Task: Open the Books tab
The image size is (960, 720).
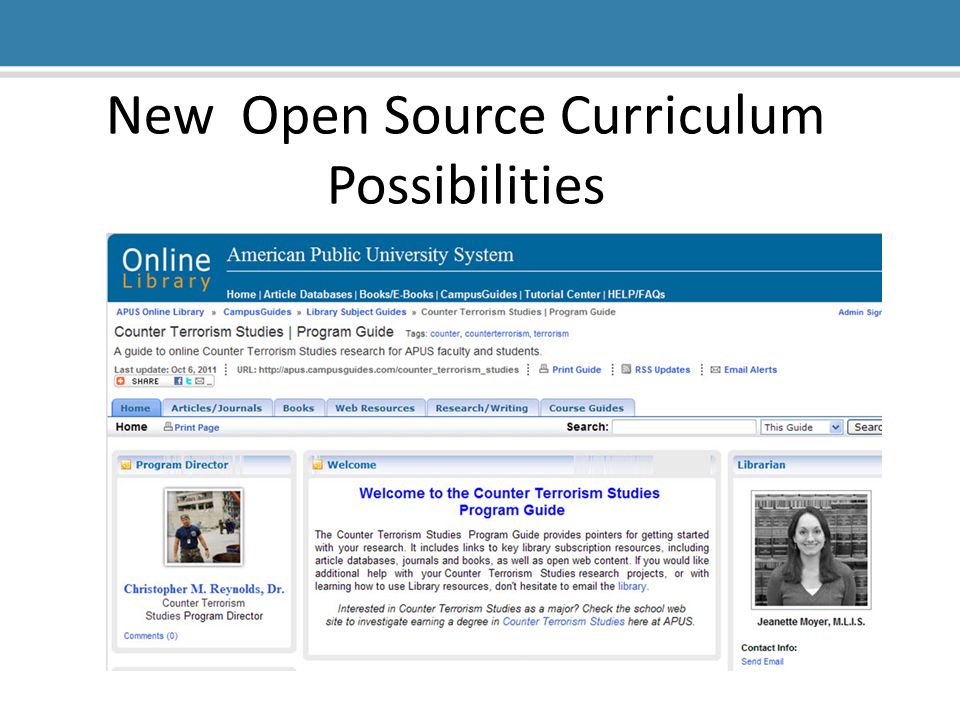Action: click(x=298, y=408)
